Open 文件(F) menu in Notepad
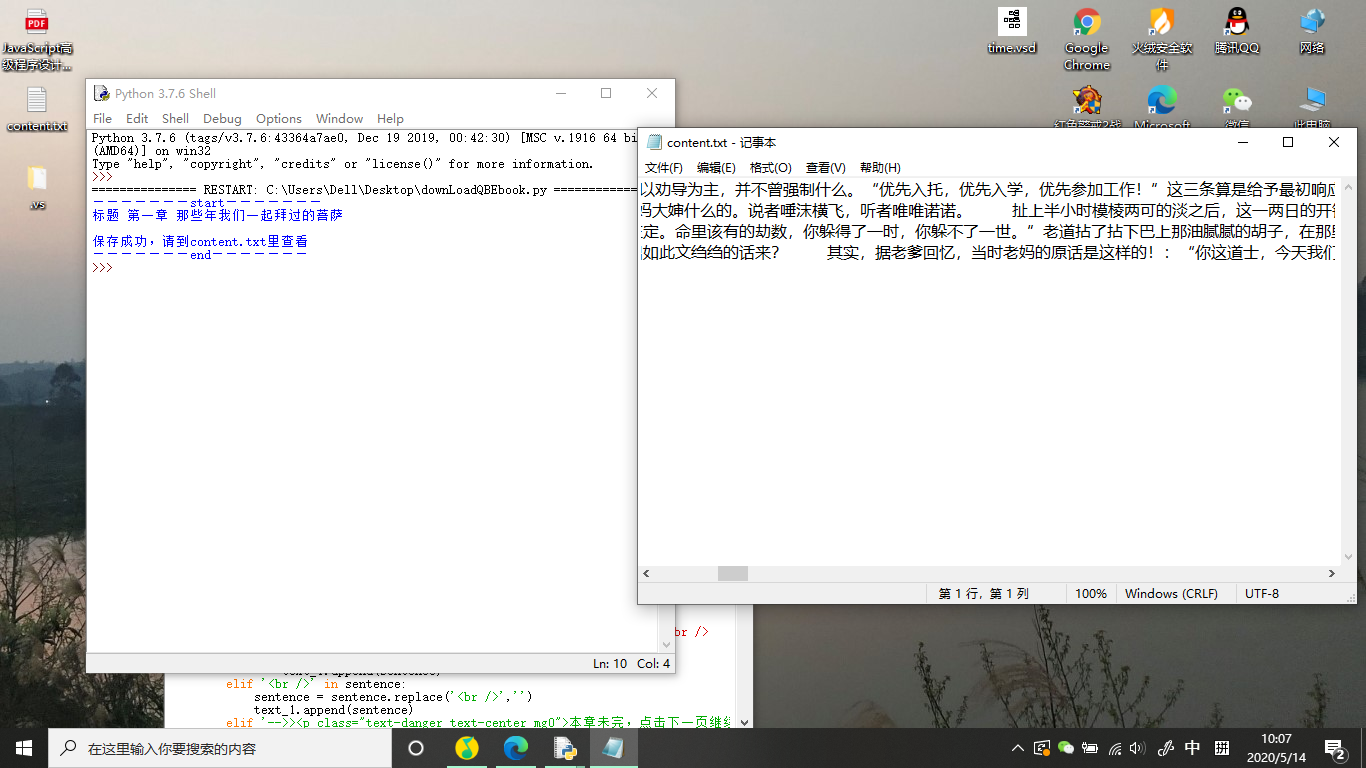 coord(664,168)
